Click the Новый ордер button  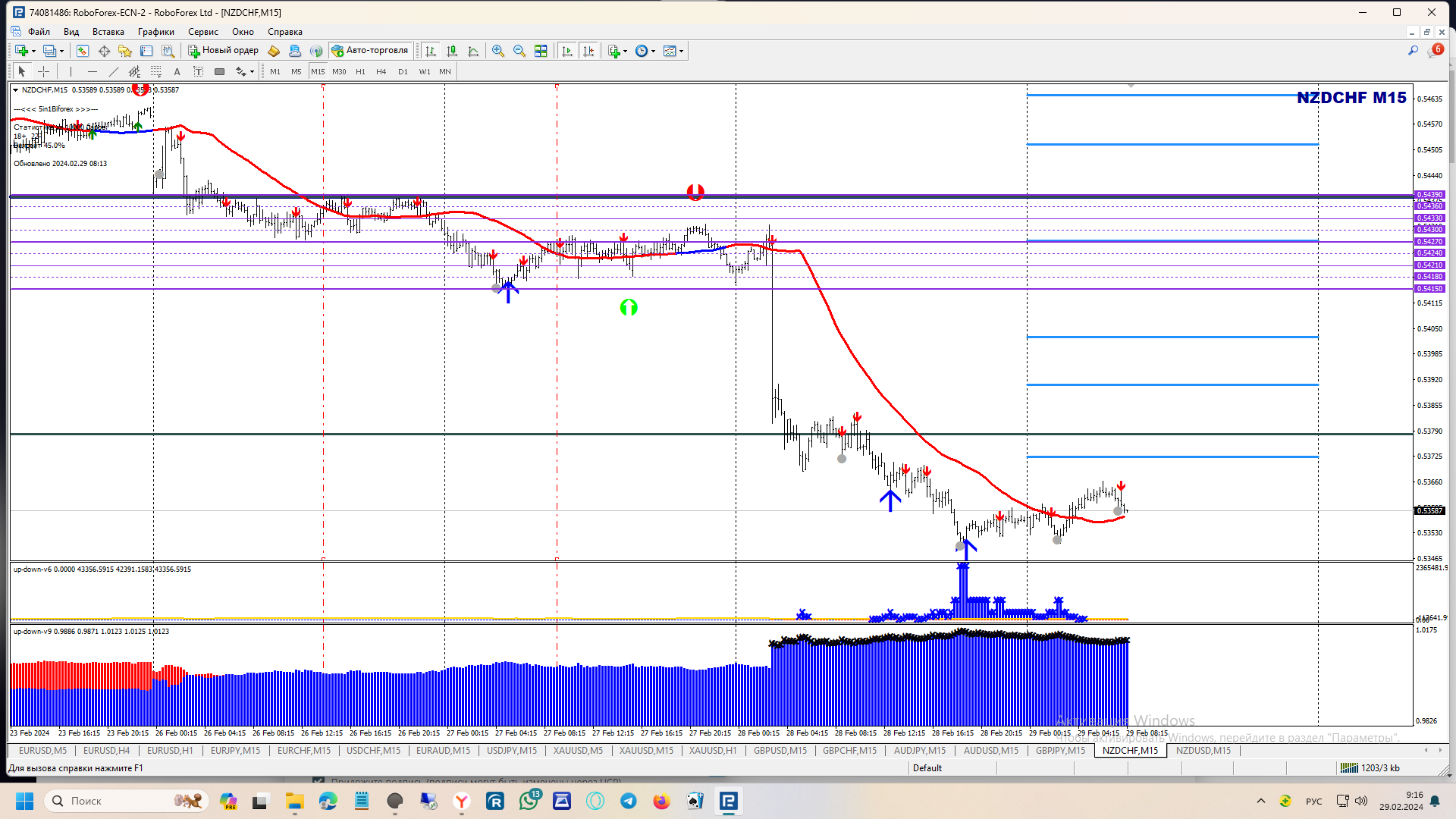point(224,51)
